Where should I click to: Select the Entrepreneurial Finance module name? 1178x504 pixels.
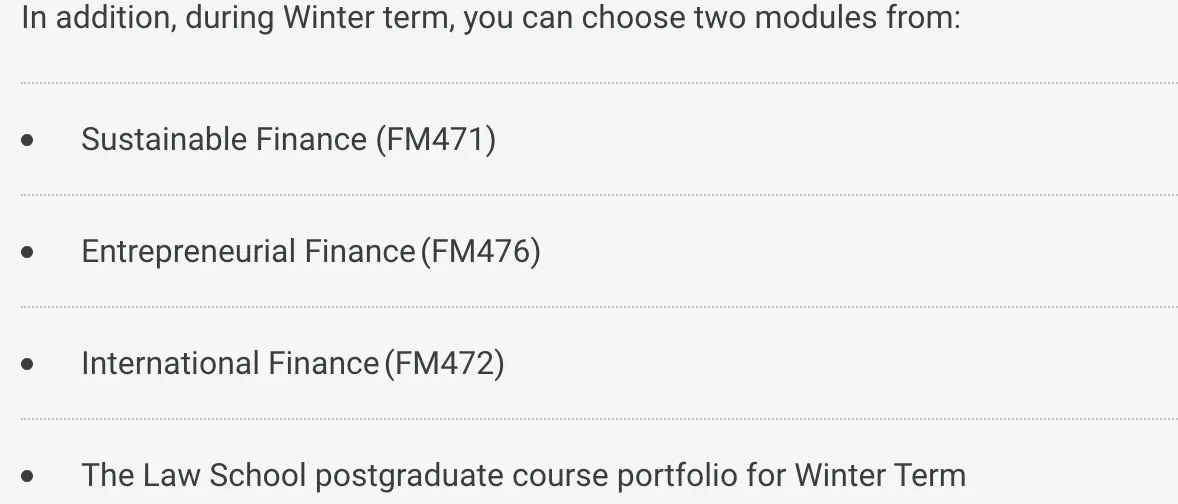click(x=247, y=251)
